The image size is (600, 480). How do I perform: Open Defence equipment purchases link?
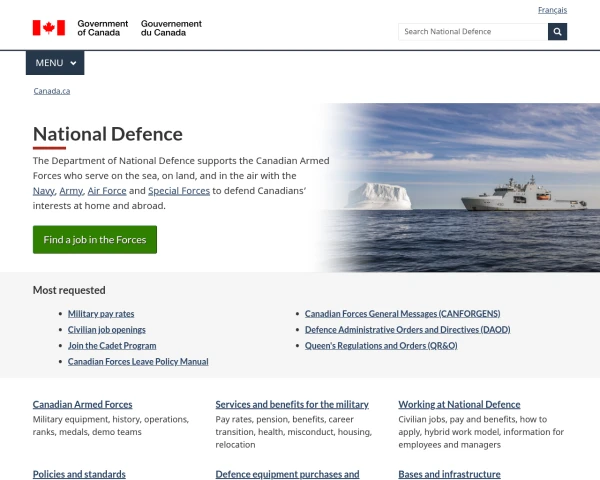pyautogui.click(x=287, y=474)
